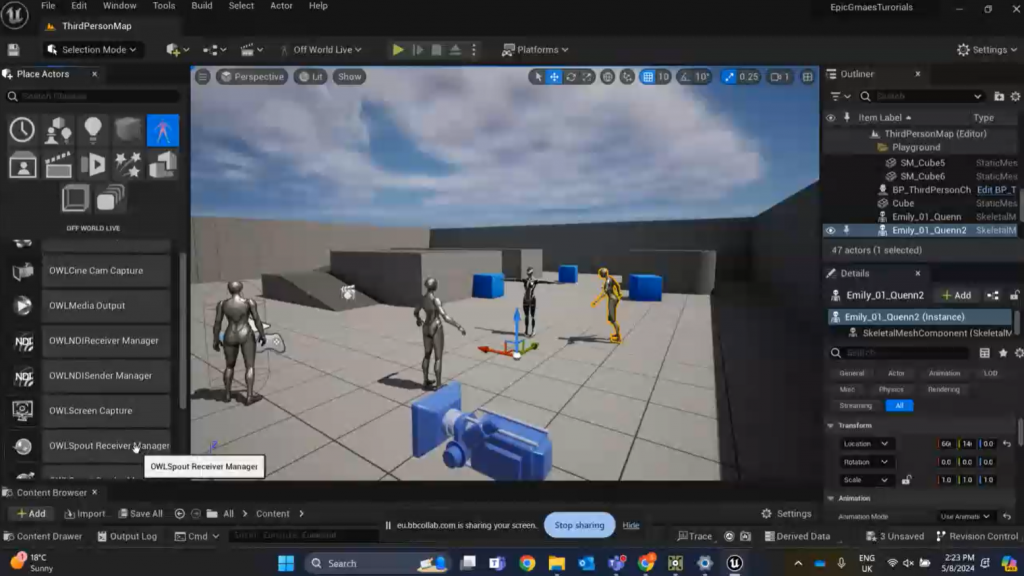Click the Place Actors search field
This screenshot has width=1024, height=576.
[93, 96]
